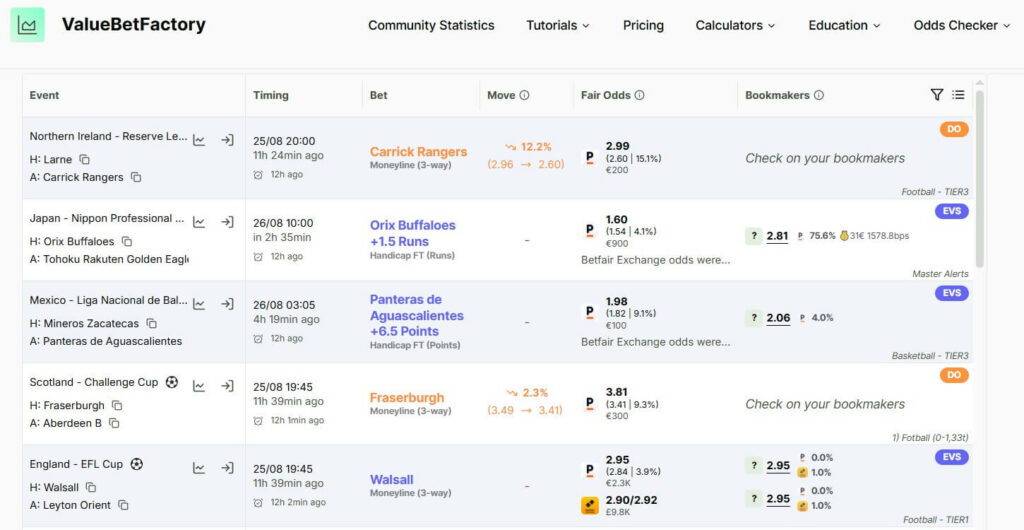Click fair odds value 2.99
The width and height of the screenshot is (1024, 530).
coord(617,146)
